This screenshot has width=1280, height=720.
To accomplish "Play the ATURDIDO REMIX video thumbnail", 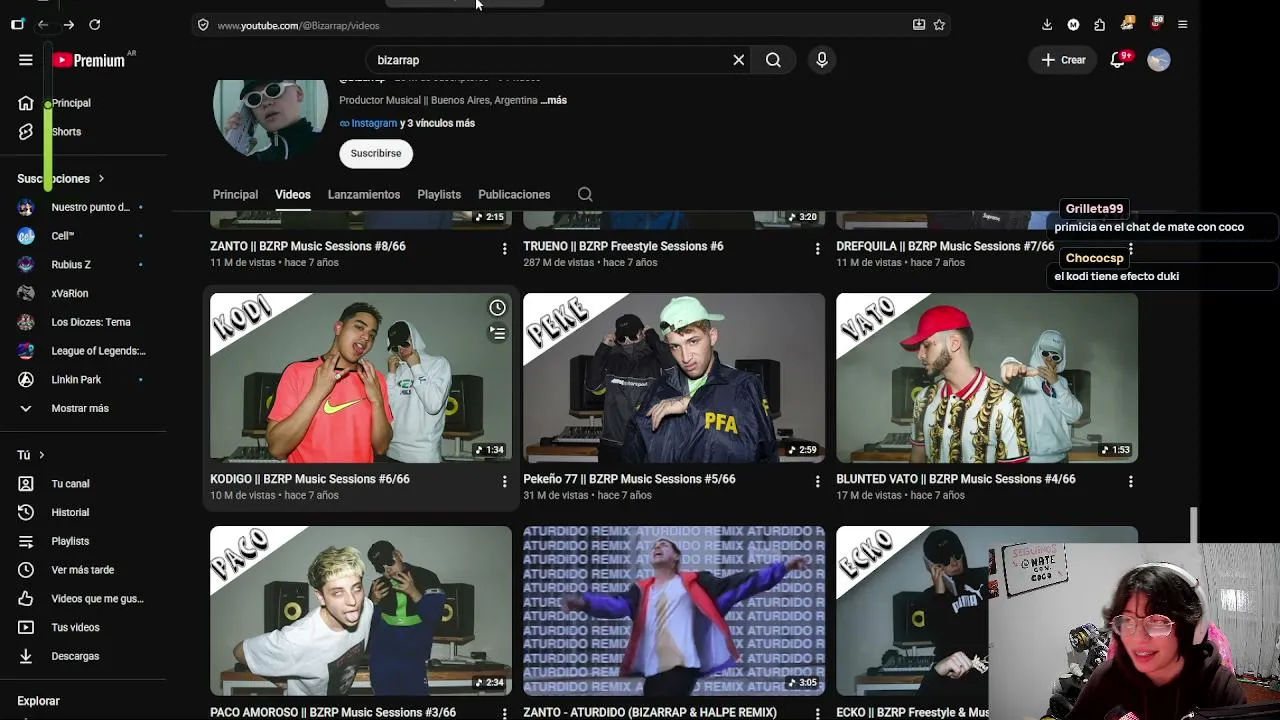I will (x=674, y=611).
